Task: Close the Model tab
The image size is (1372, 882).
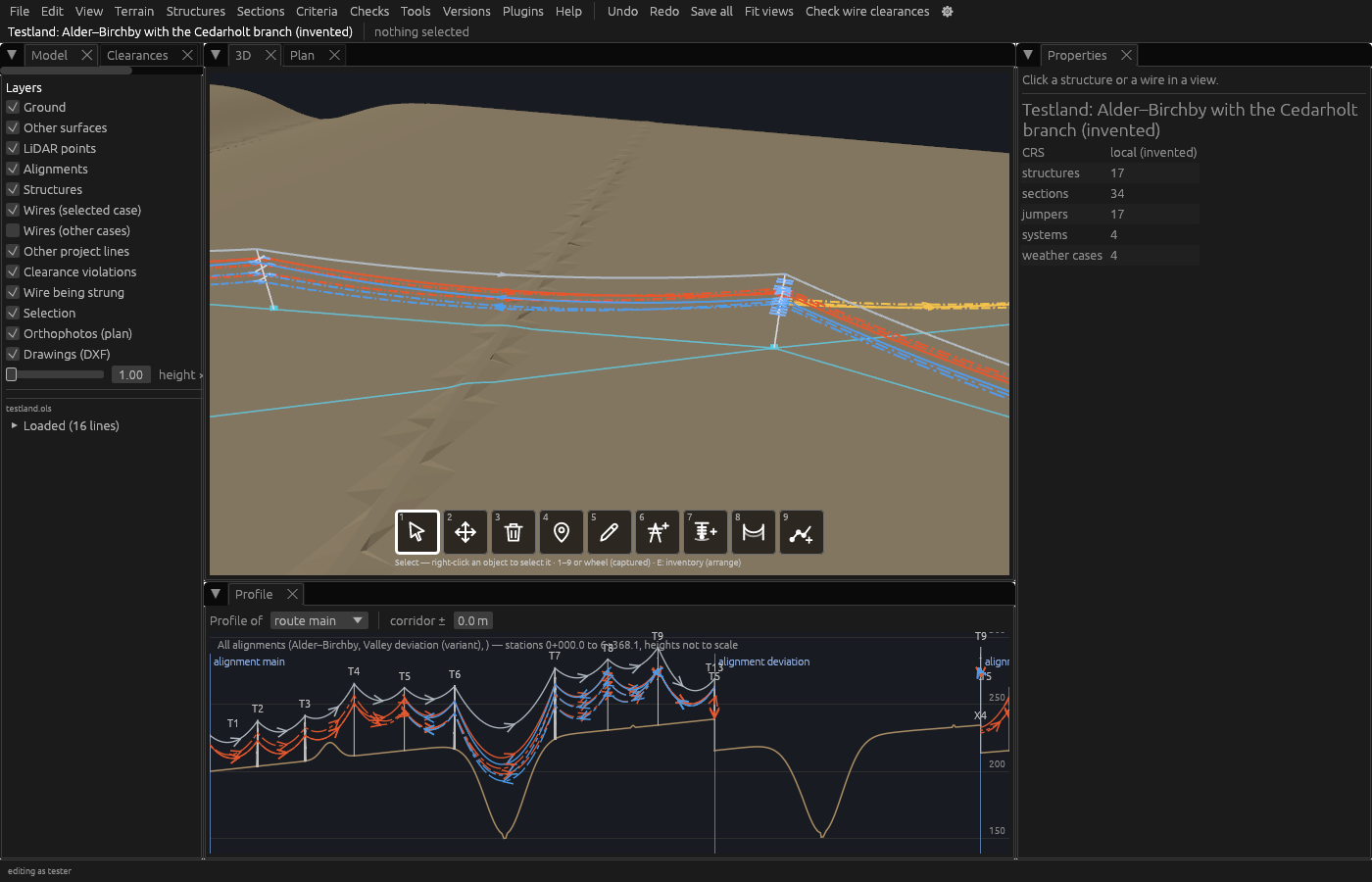Action: pos(87,55)
